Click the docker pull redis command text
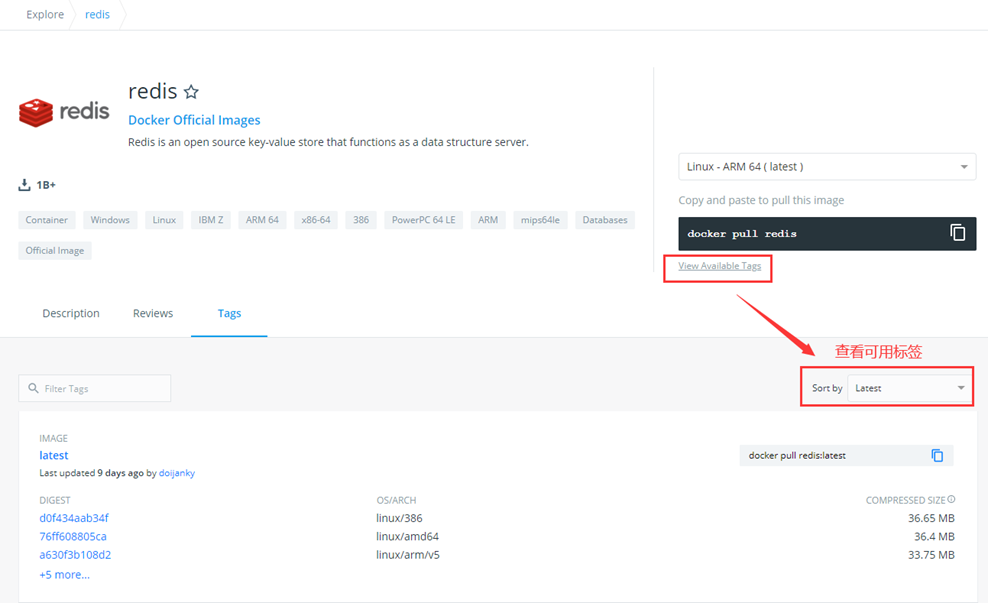The image size is (988, 603). 742,234
